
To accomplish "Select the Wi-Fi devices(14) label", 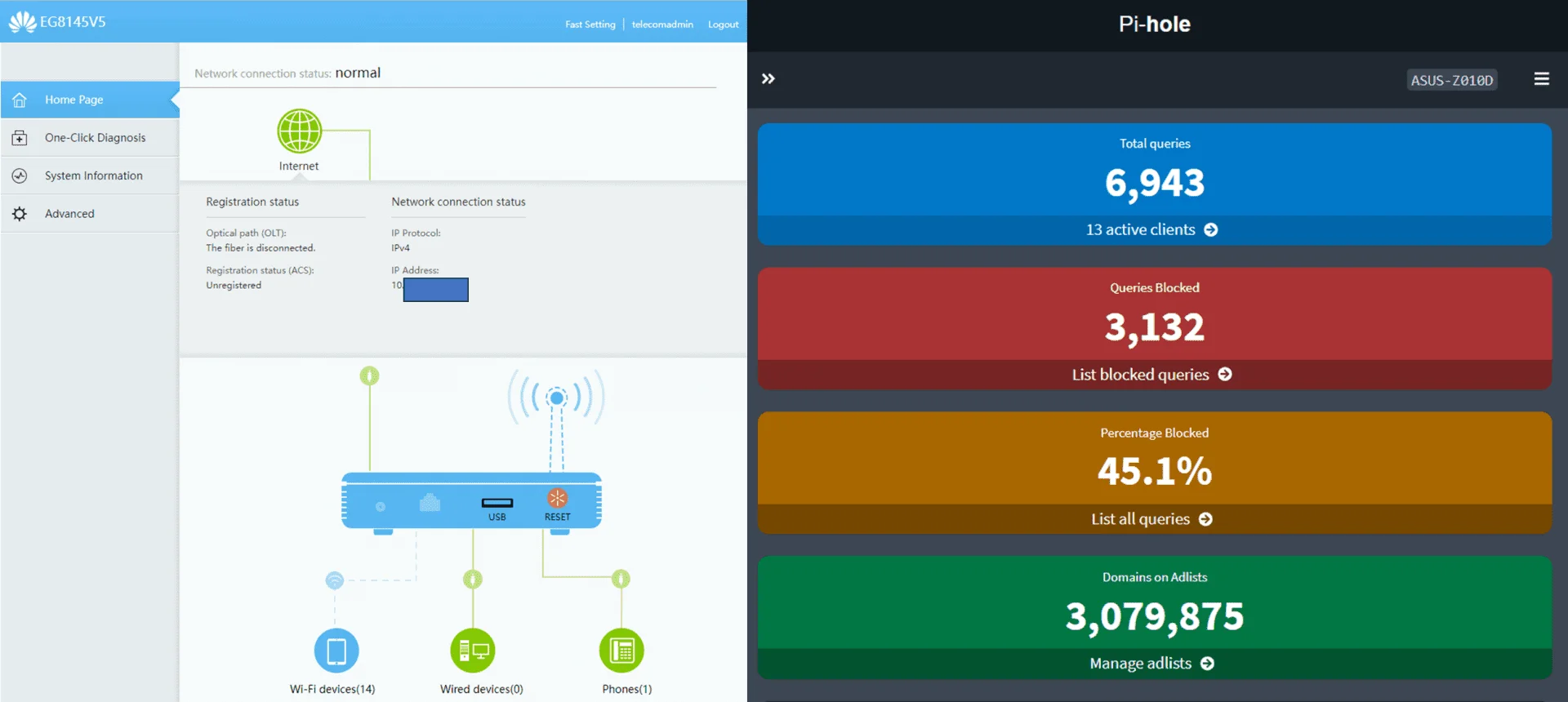I will (x=332, y=689).
